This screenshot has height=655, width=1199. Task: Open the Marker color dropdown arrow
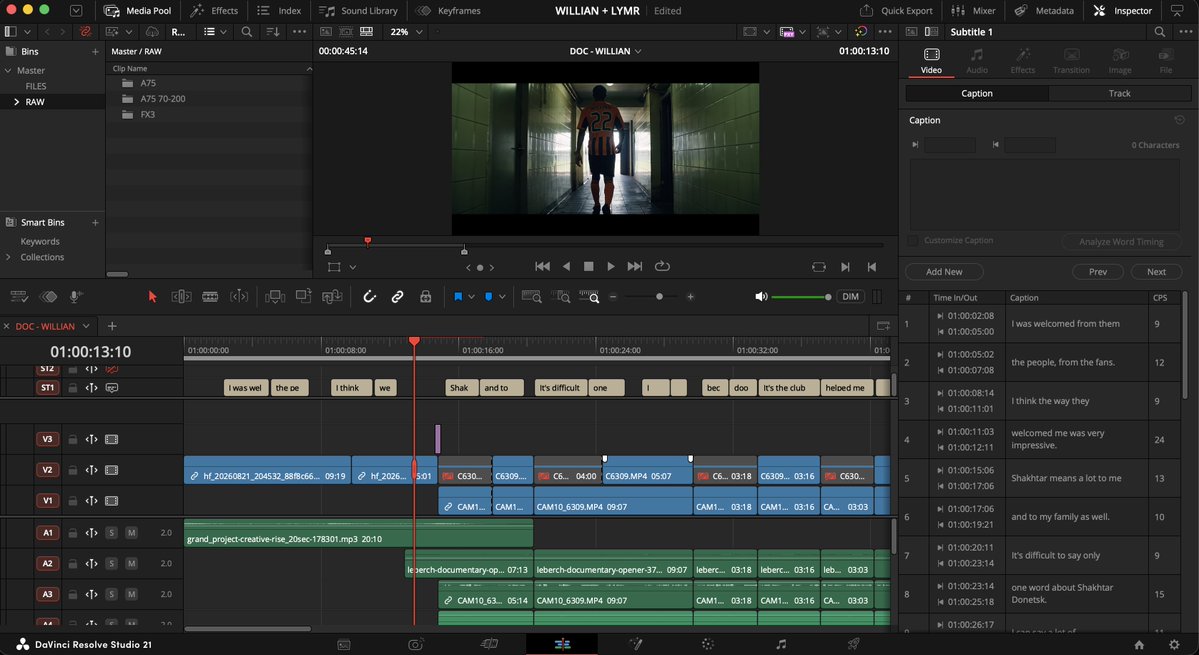click(x=502, y=297)
